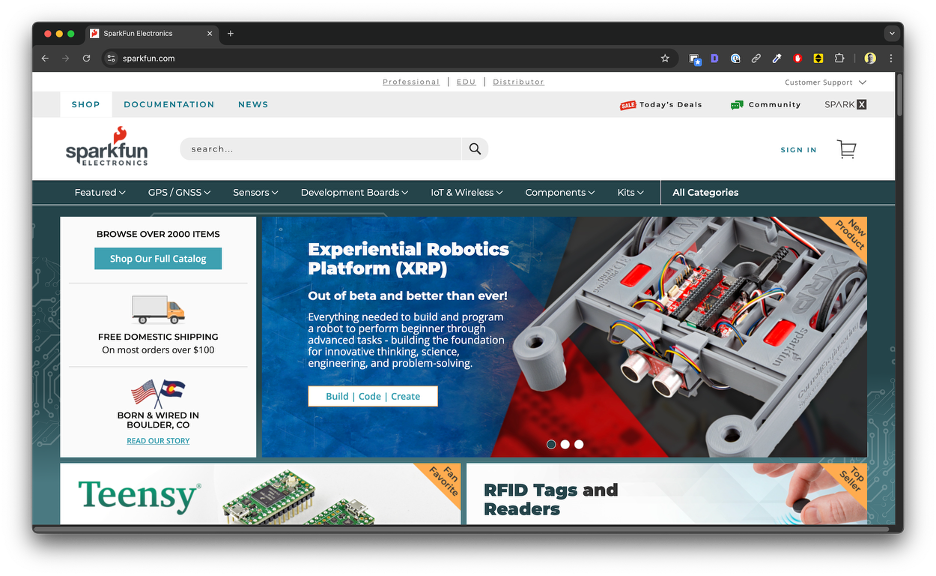This screenshot has width=936, height=576.
Task: Click the SPARK X social icon
Action: click(845, 104)
